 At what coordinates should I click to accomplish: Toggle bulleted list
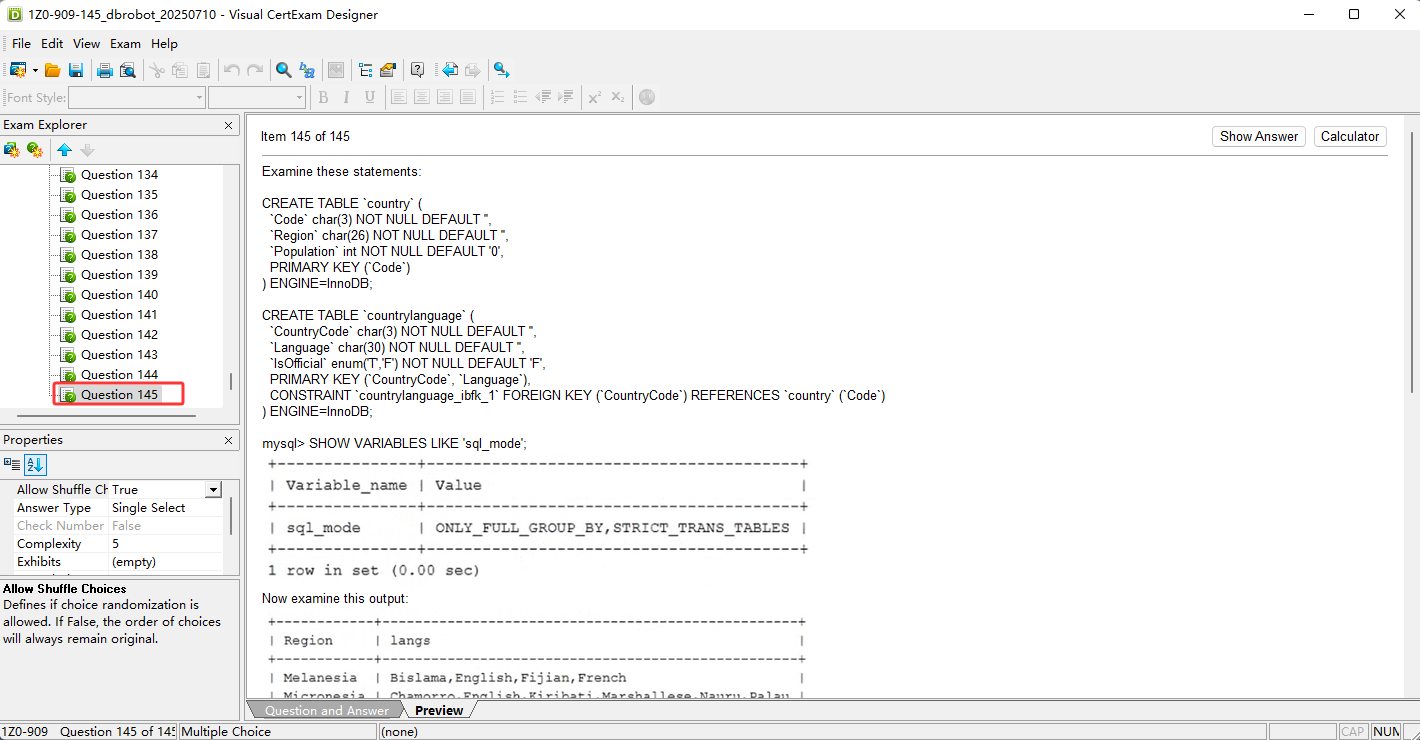[520, 97]
